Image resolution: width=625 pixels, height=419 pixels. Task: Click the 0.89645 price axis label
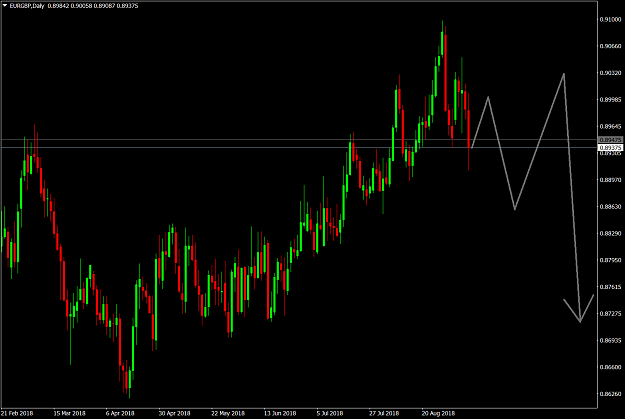(x=611, y=126)
